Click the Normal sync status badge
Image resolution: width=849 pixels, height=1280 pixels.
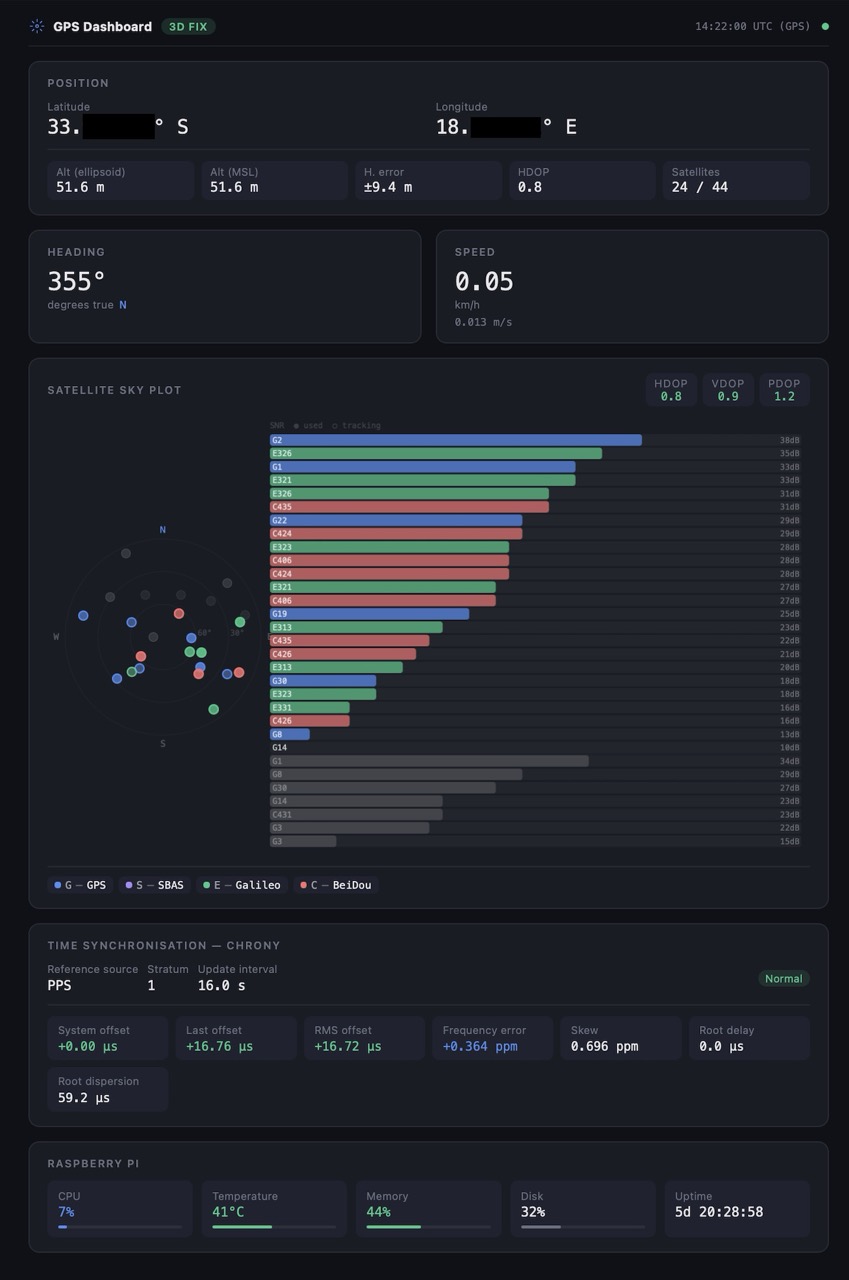(x=783, y=979)
